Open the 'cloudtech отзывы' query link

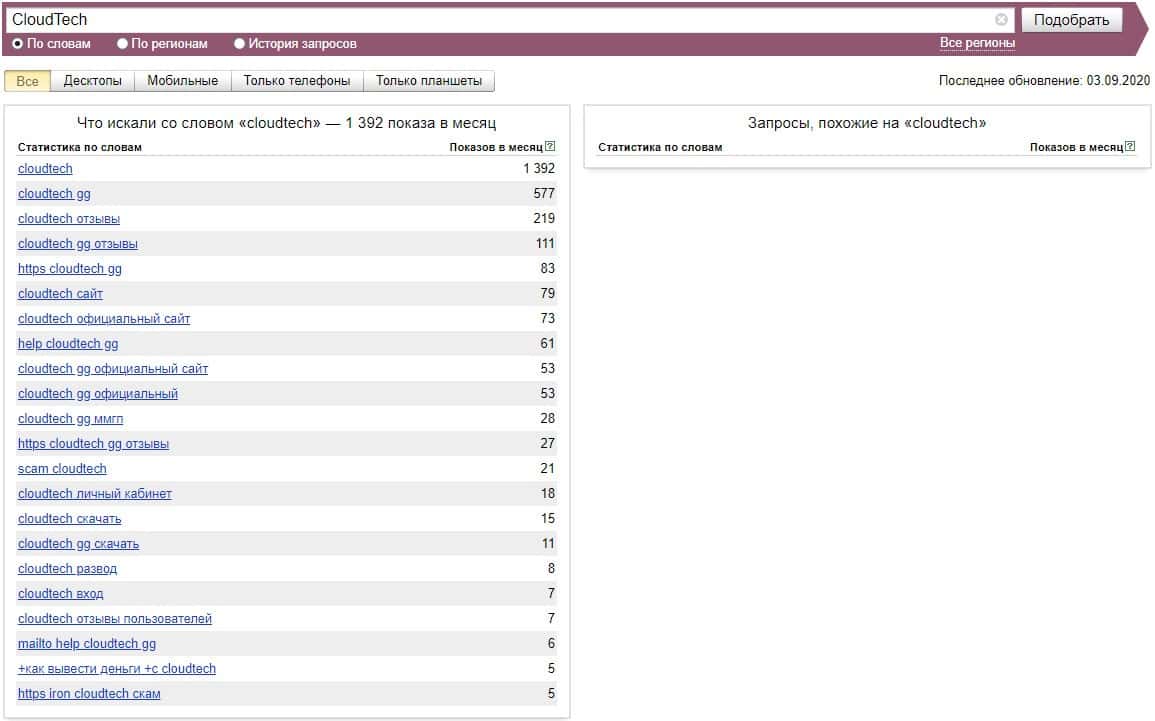click(69, 219)
